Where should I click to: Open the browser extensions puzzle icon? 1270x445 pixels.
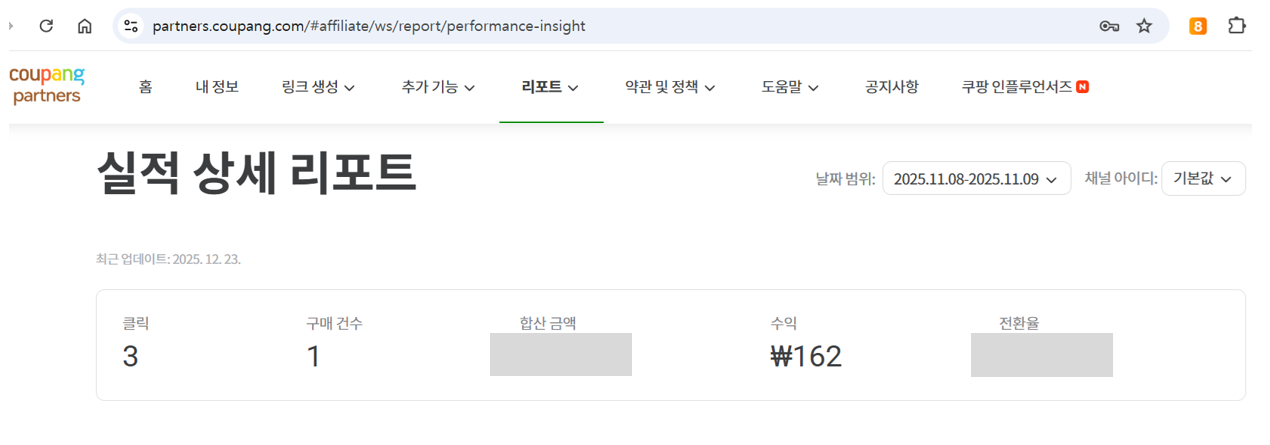(1236, 26)
